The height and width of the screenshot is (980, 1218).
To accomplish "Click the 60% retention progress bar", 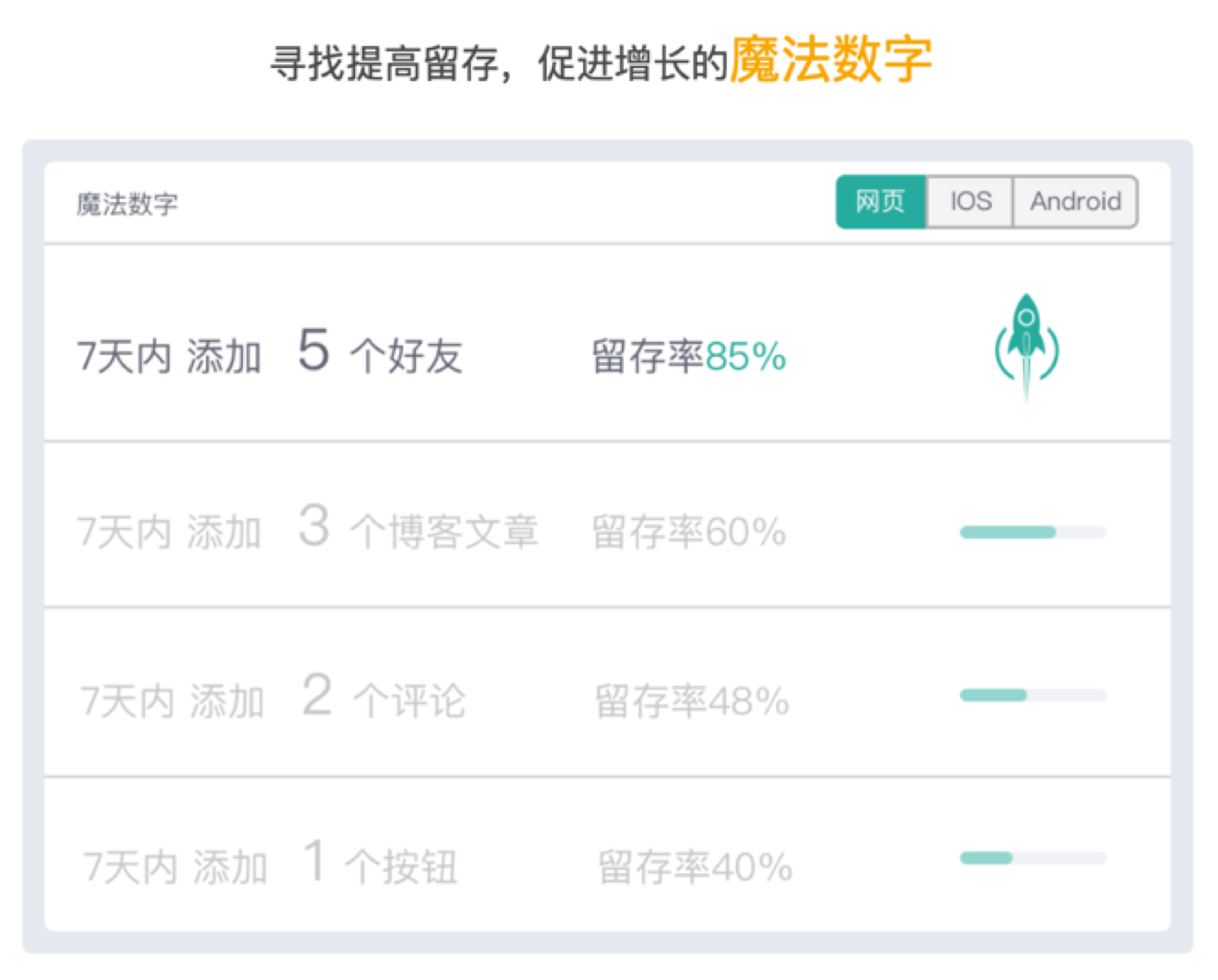I will (1033, 532).
